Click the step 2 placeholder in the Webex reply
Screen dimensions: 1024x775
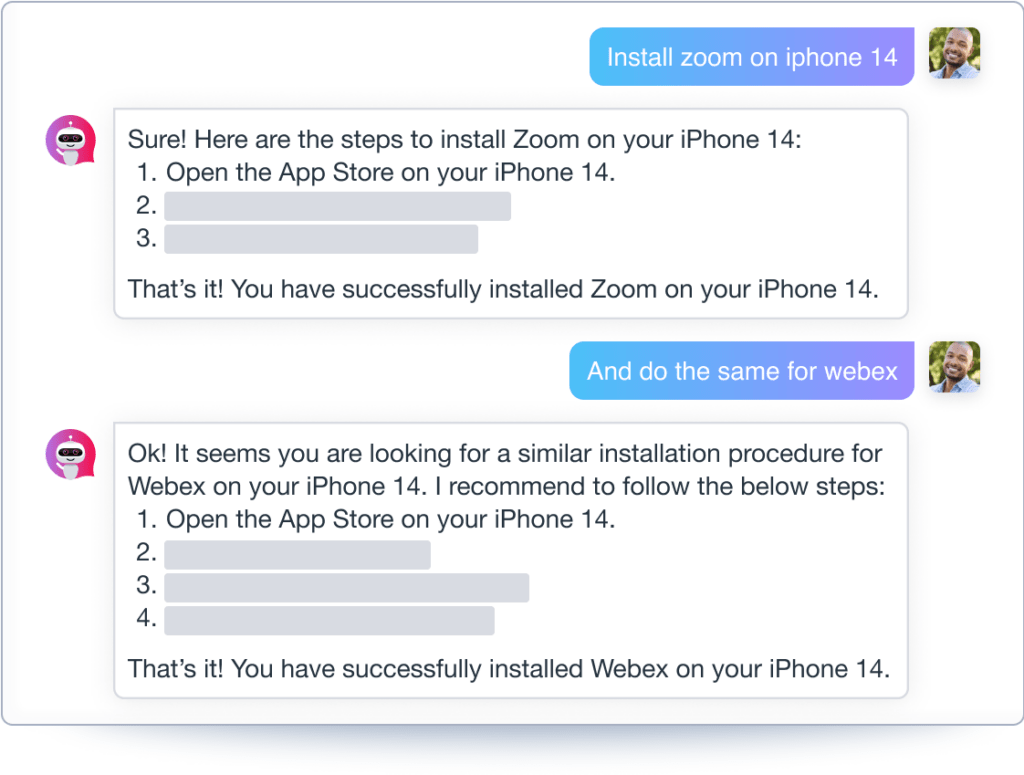pos(297,554)
